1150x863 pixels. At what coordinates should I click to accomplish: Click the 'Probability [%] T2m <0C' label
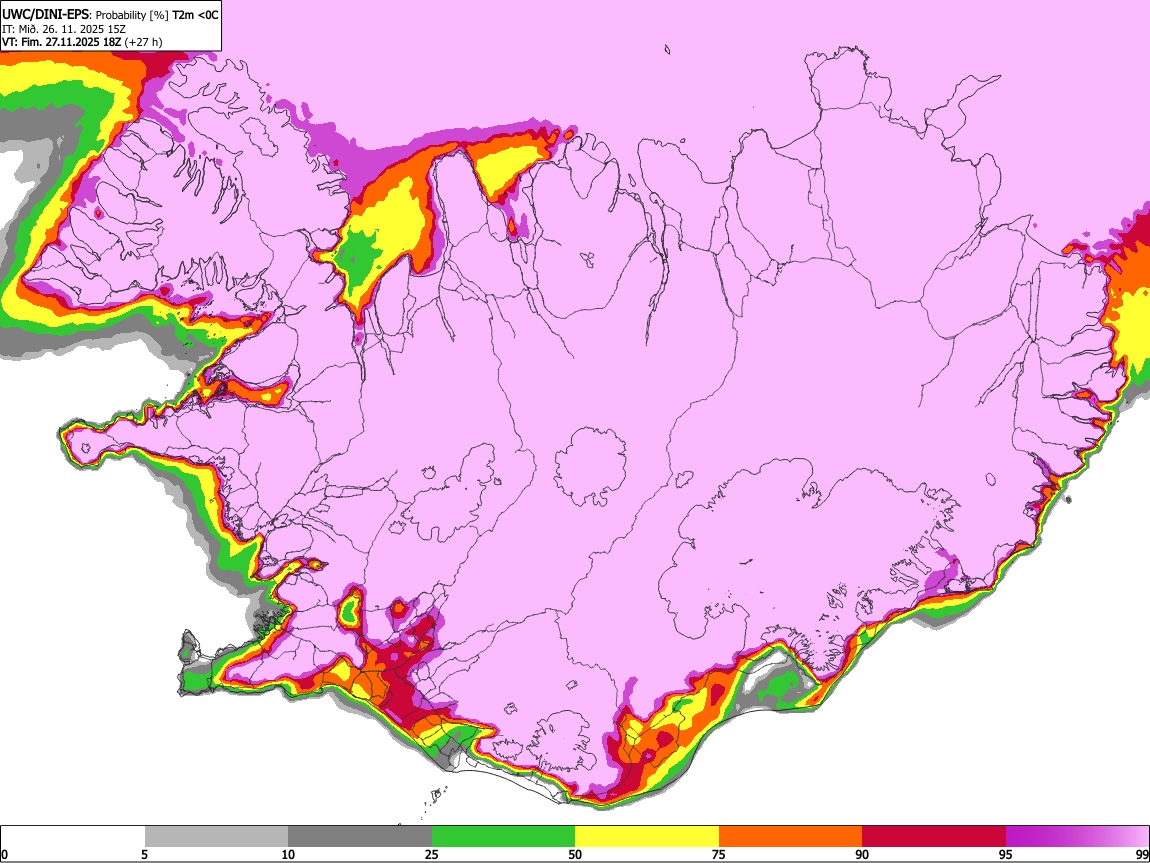[157, 15]
